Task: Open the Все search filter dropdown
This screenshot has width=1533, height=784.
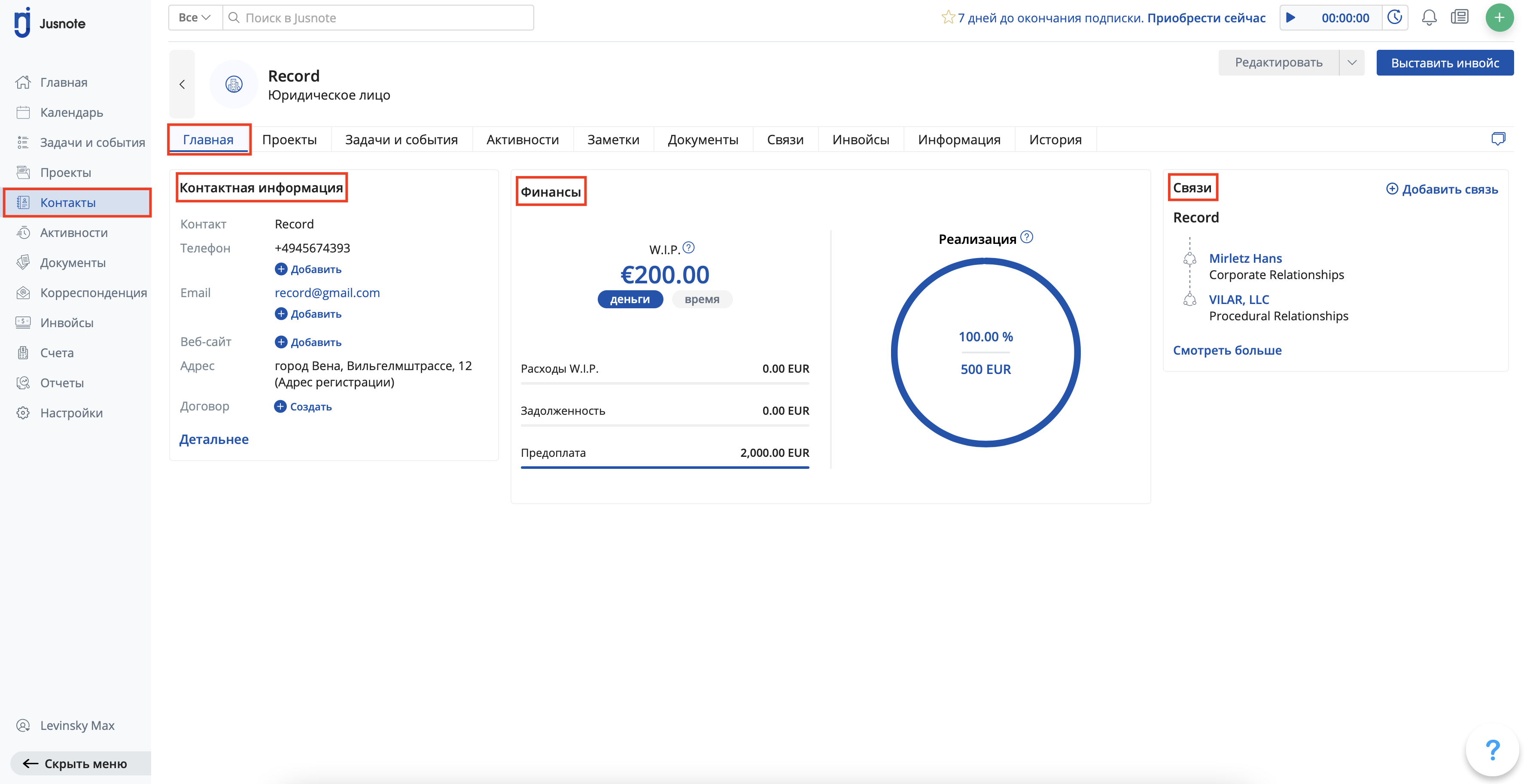Action: [195, 18]
